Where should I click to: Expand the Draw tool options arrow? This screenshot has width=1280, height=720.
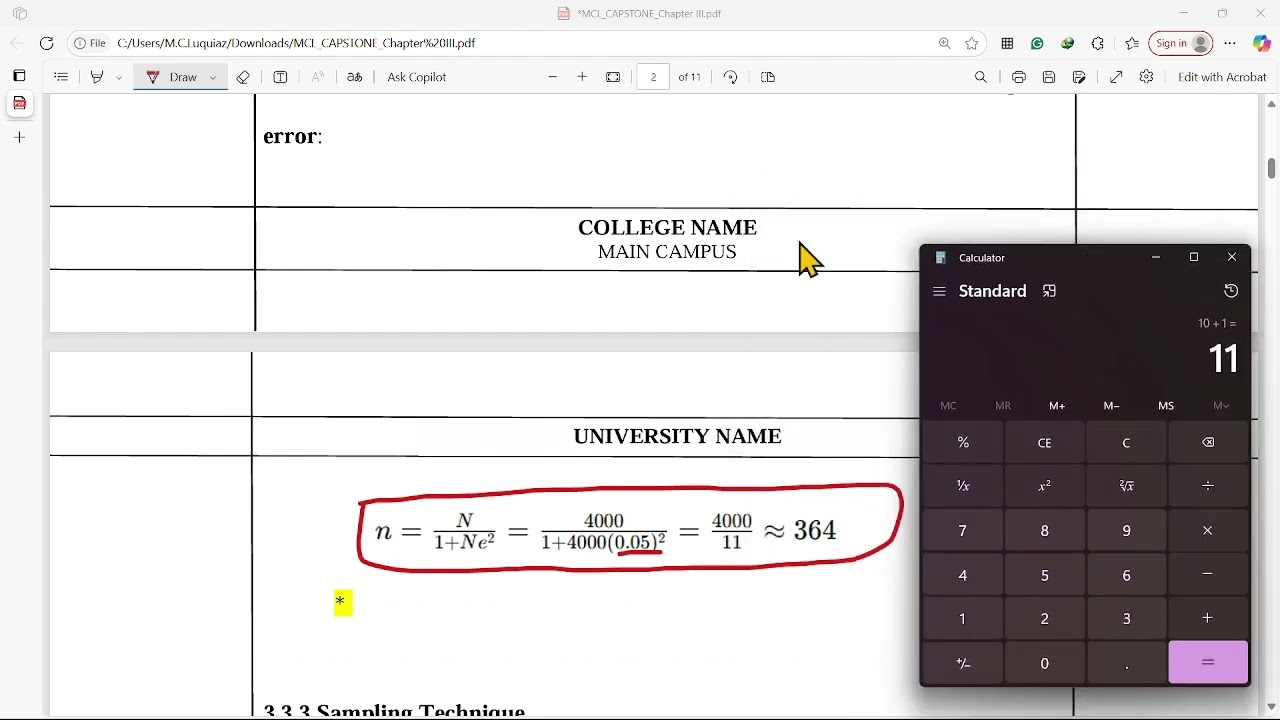[x=213, y=77]
